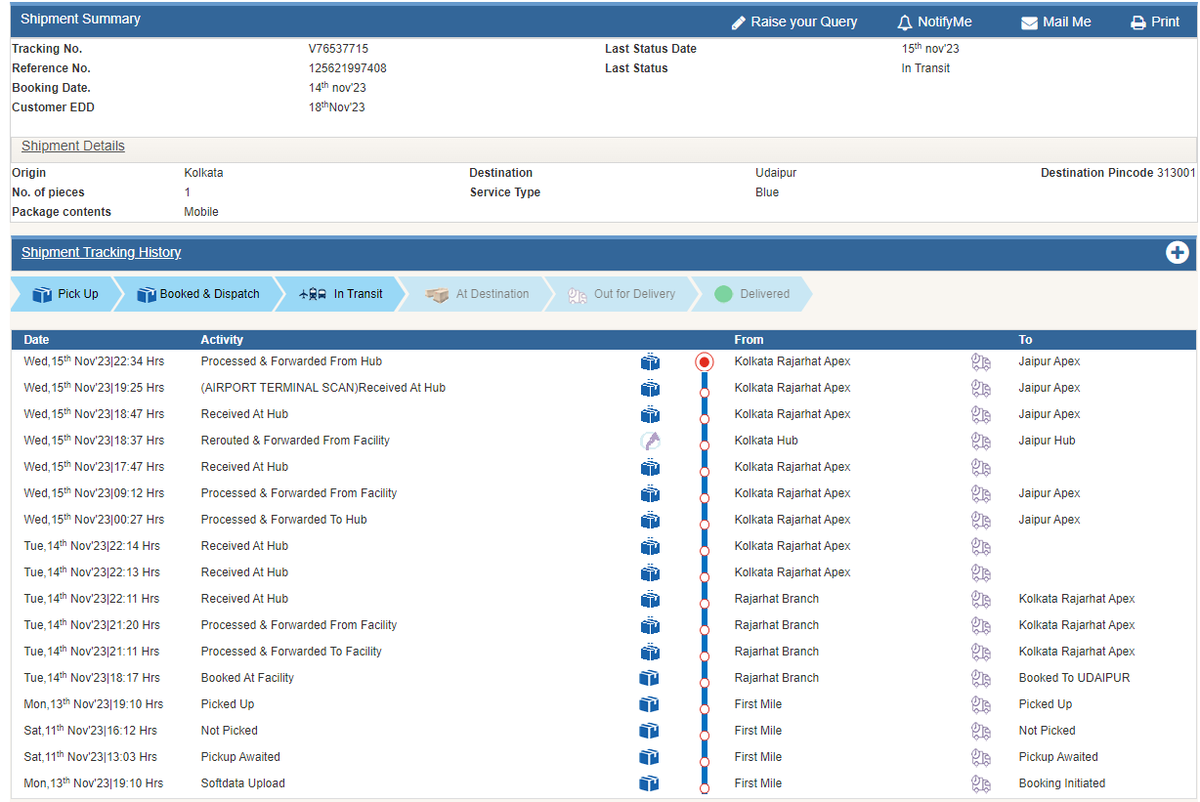1200x802 pixels.
Task: Open the Shipment Details heading link
Action: pos(73,146)
